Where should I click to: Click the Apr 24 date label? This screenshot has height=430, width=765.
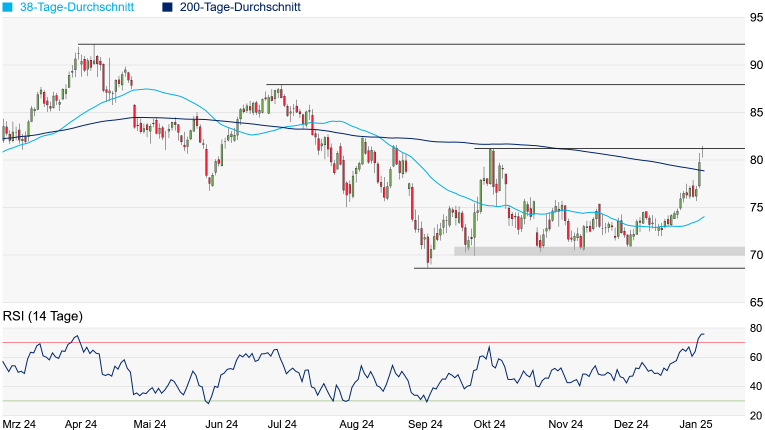80,424
